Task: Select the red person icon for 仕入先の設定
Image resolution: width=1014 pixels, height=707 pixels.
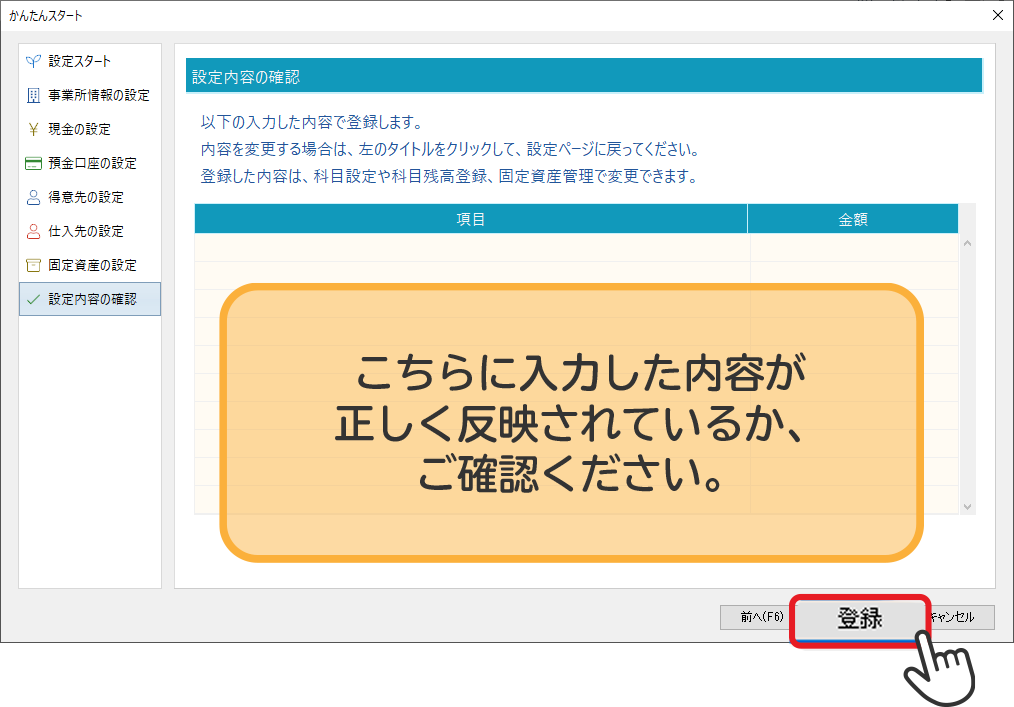Action: 33,231
